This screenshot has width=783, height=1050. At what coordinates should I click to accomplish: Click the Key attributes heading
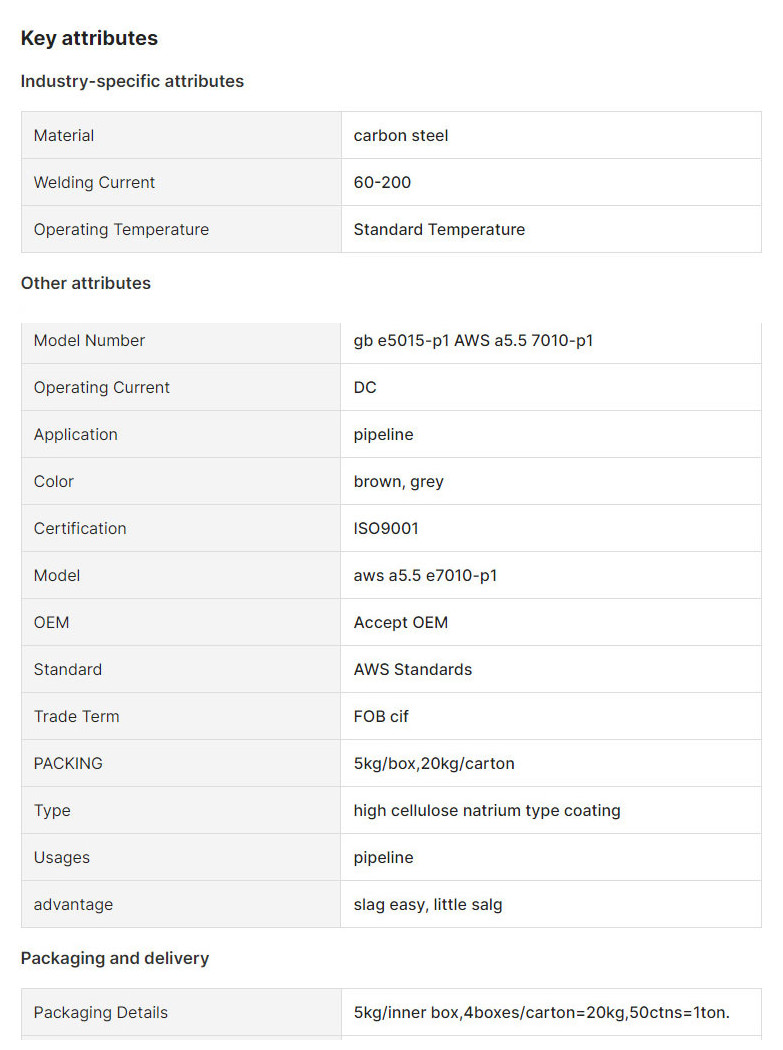[x=89, y=38]
